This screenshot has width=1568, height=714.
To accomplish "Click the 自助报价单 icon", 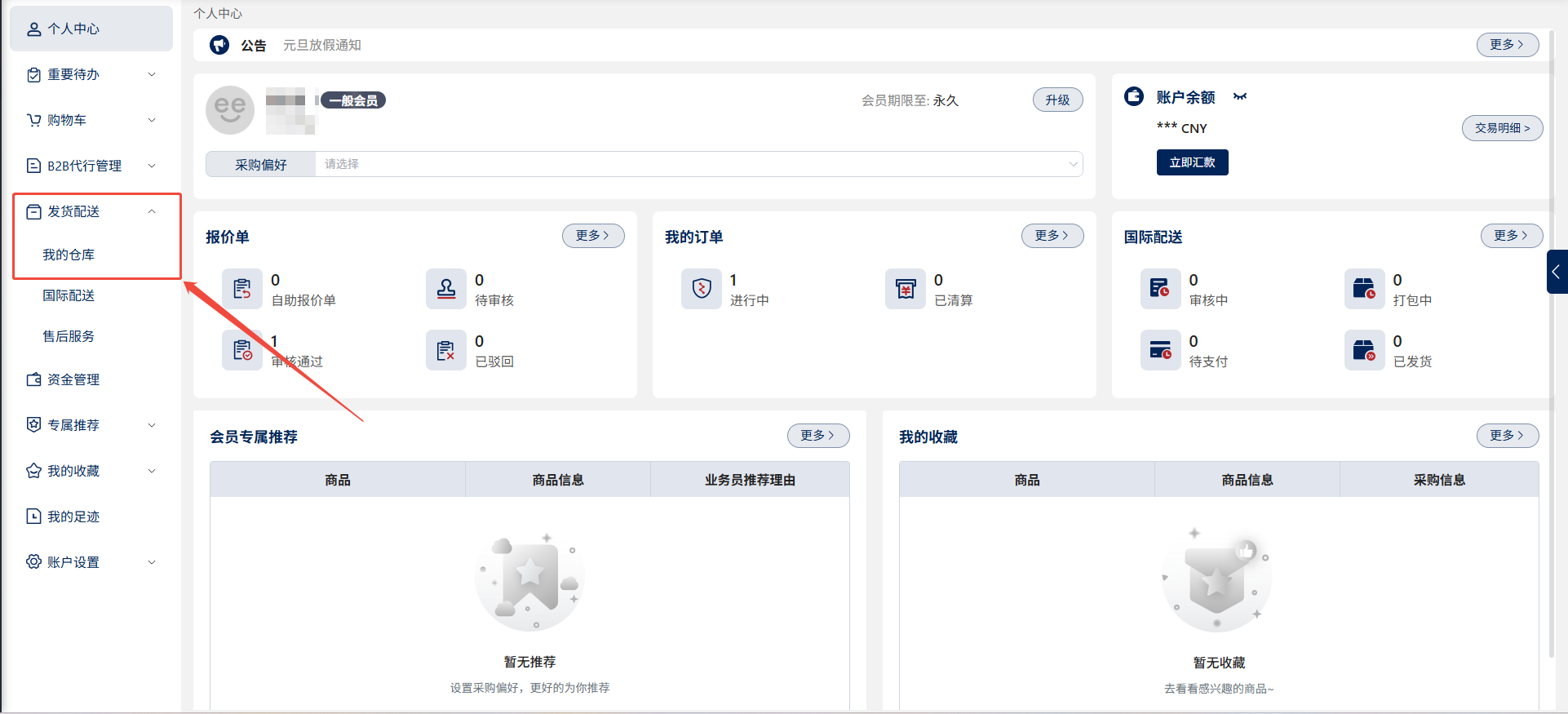I will point(242,289).
